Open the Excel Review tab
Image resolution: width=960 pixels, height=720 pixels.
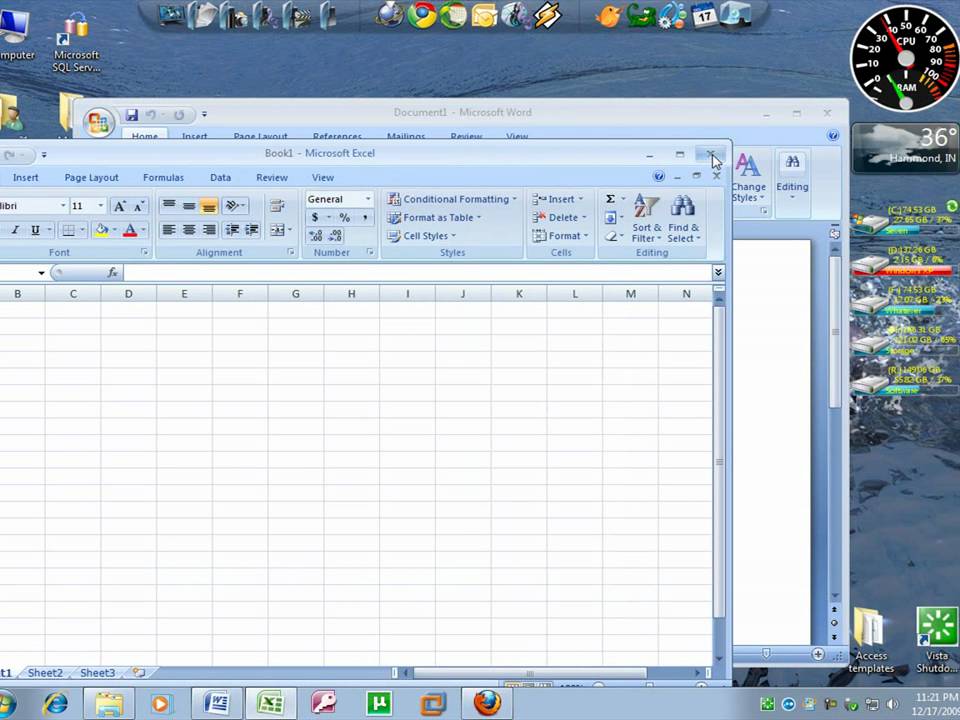pyautogui.click(x=272, y=178)
